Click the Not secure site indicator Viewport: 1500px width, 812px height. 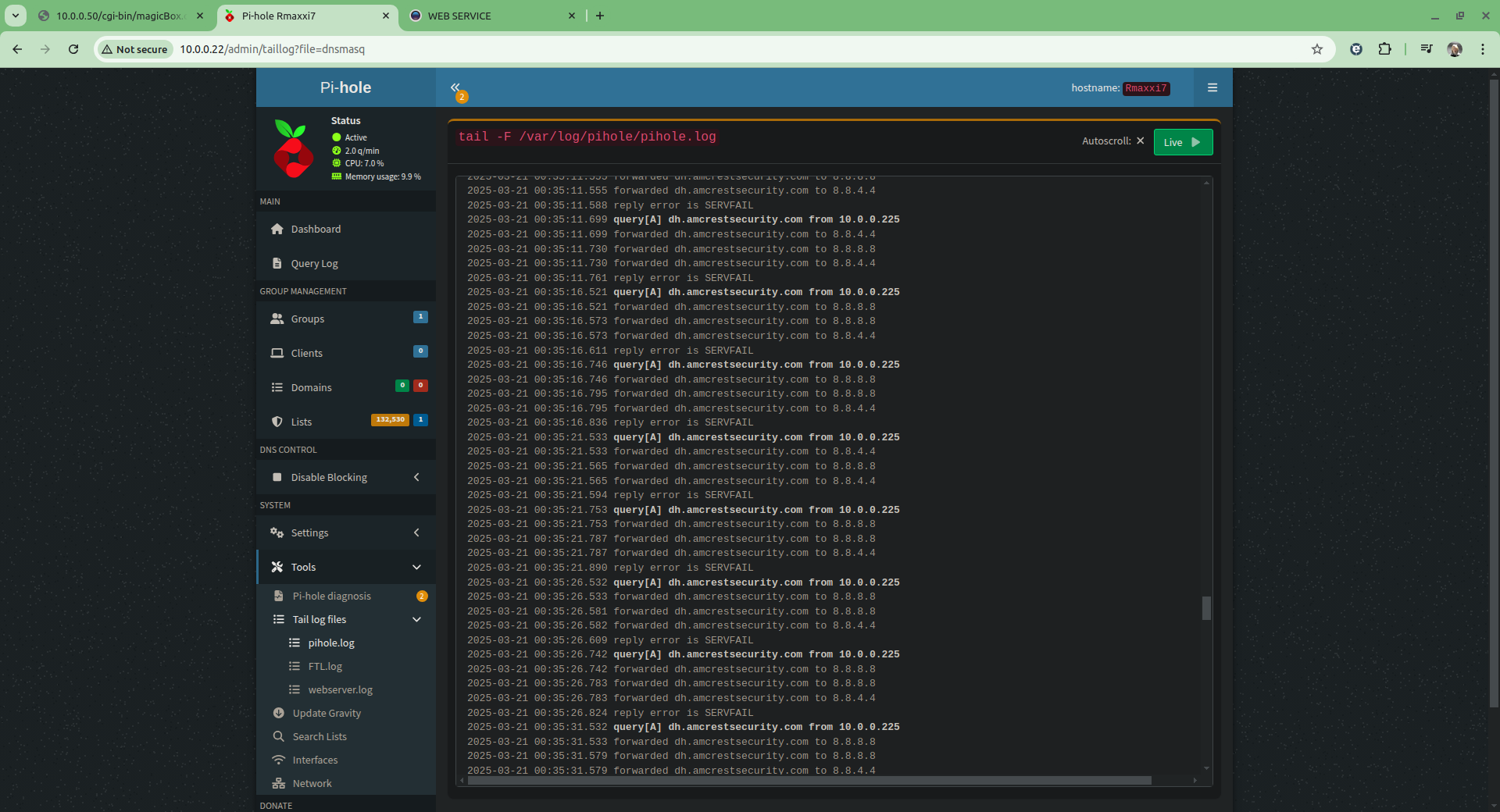[x=134, y=49]
